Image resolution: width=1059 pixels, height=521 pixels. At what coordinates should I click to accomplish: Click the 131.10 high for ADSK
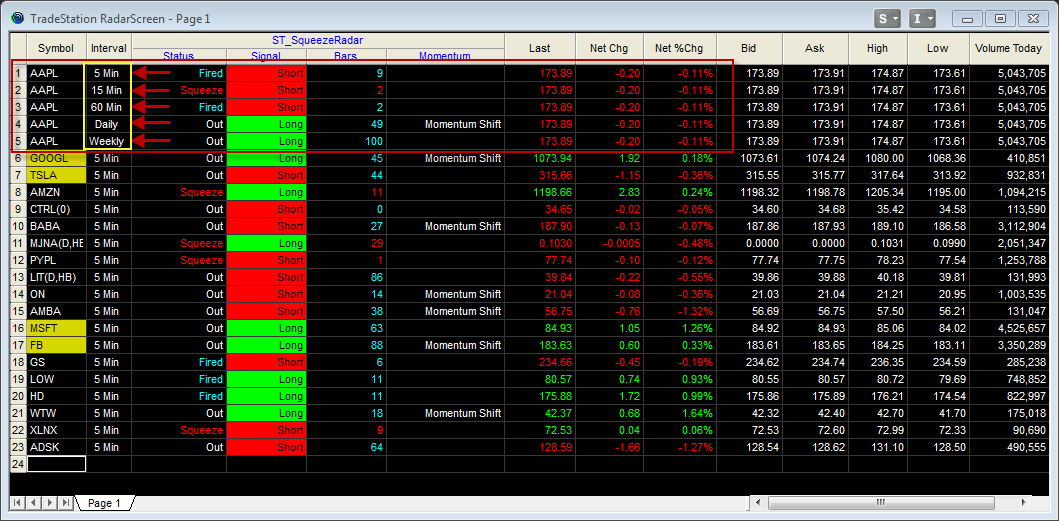[877, 447]
